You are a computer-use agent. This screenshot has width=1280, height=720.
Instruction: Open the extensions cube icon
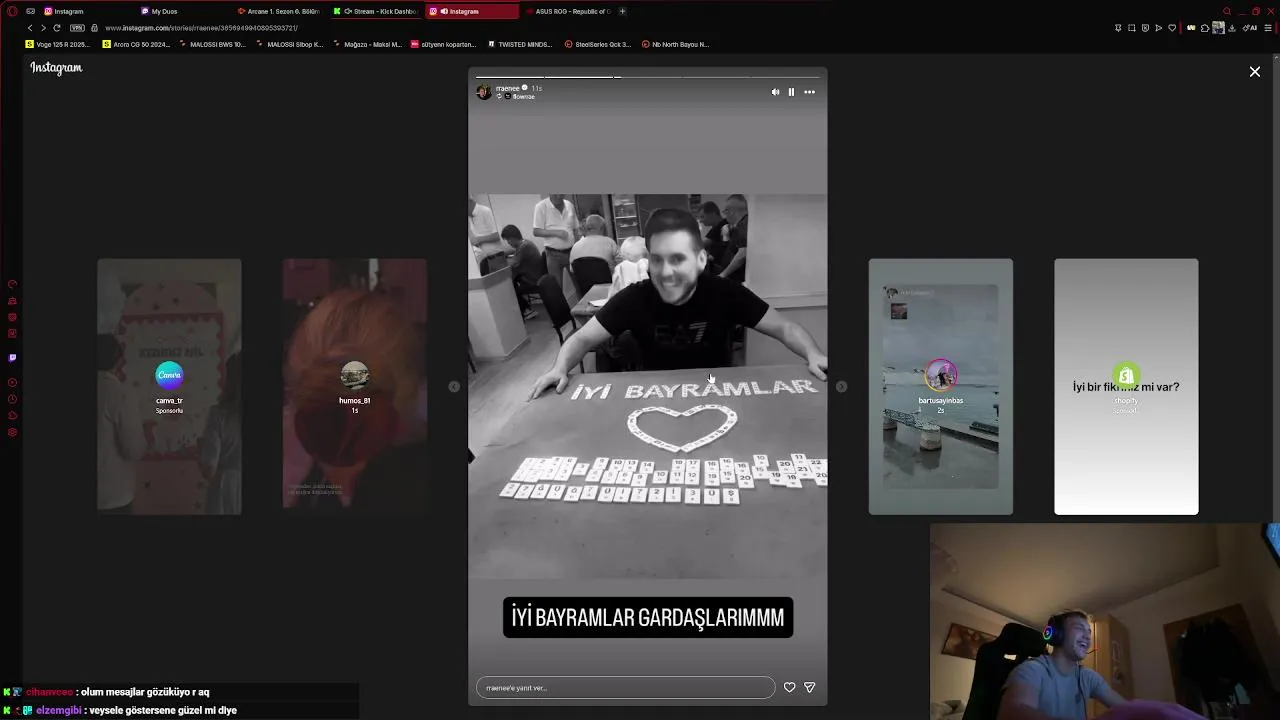click(x=1205, y=28)
